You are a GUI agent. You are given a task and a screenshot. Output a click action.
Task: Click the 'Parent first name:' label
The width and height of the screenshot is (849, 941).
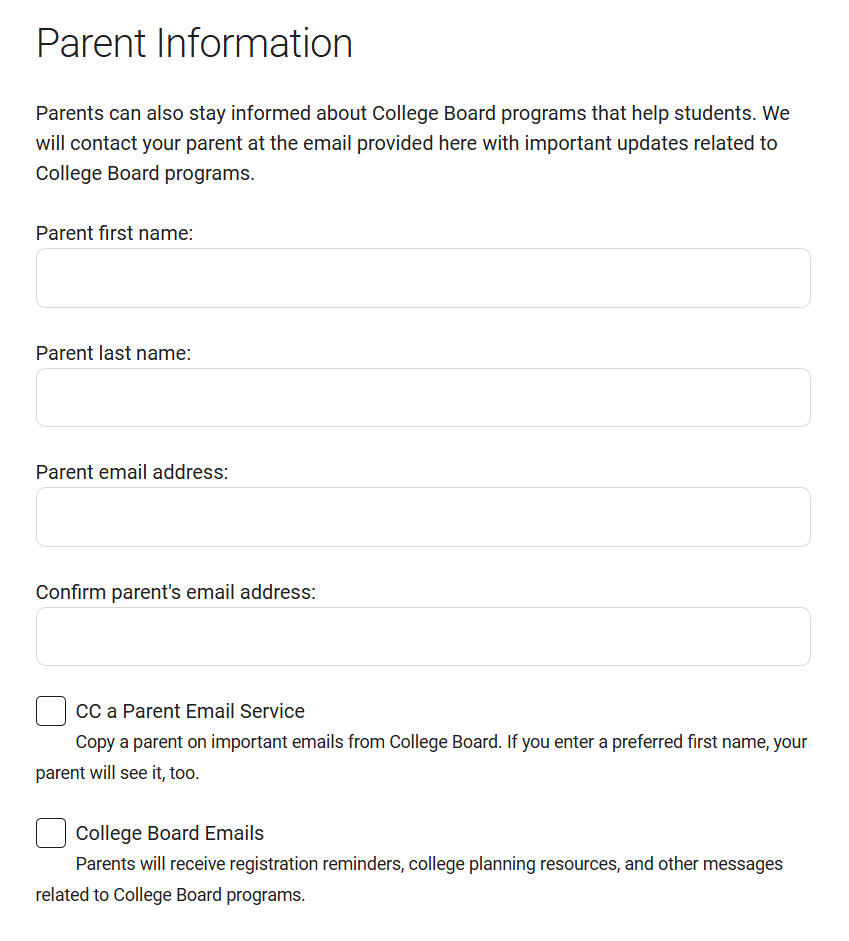(114, 233)
